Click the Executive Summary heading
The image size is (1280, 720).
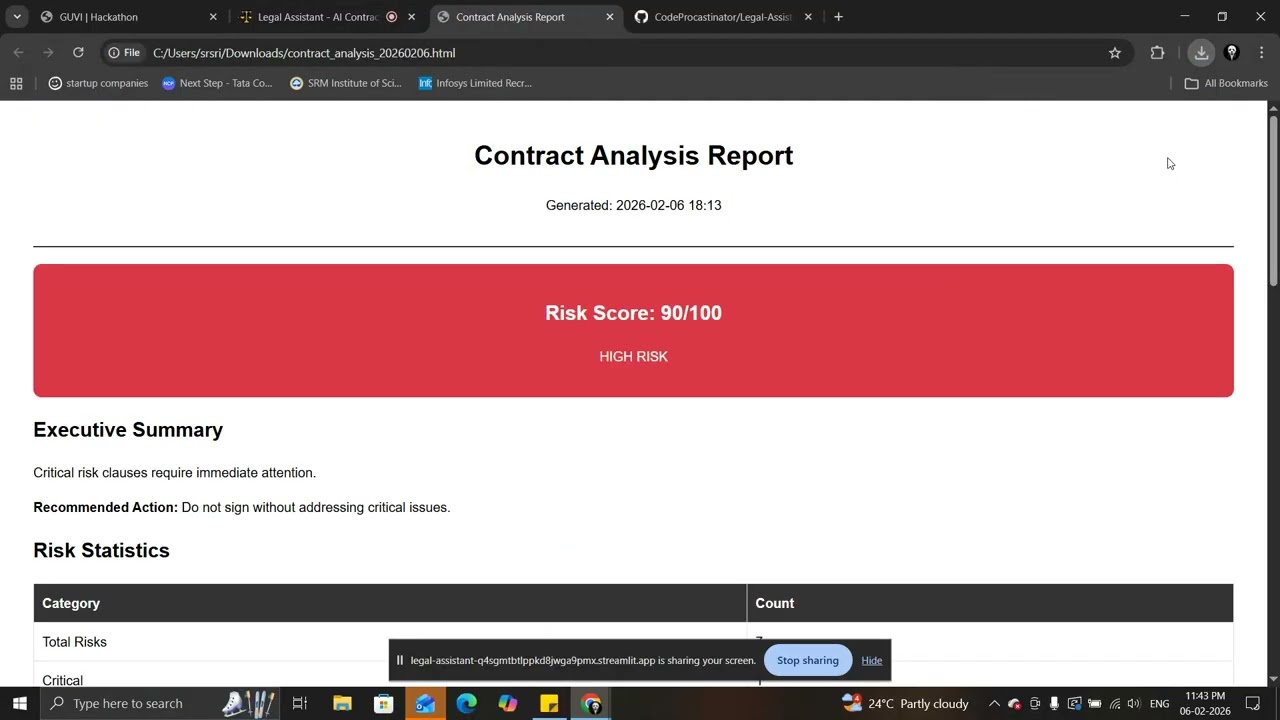point(128,430)
